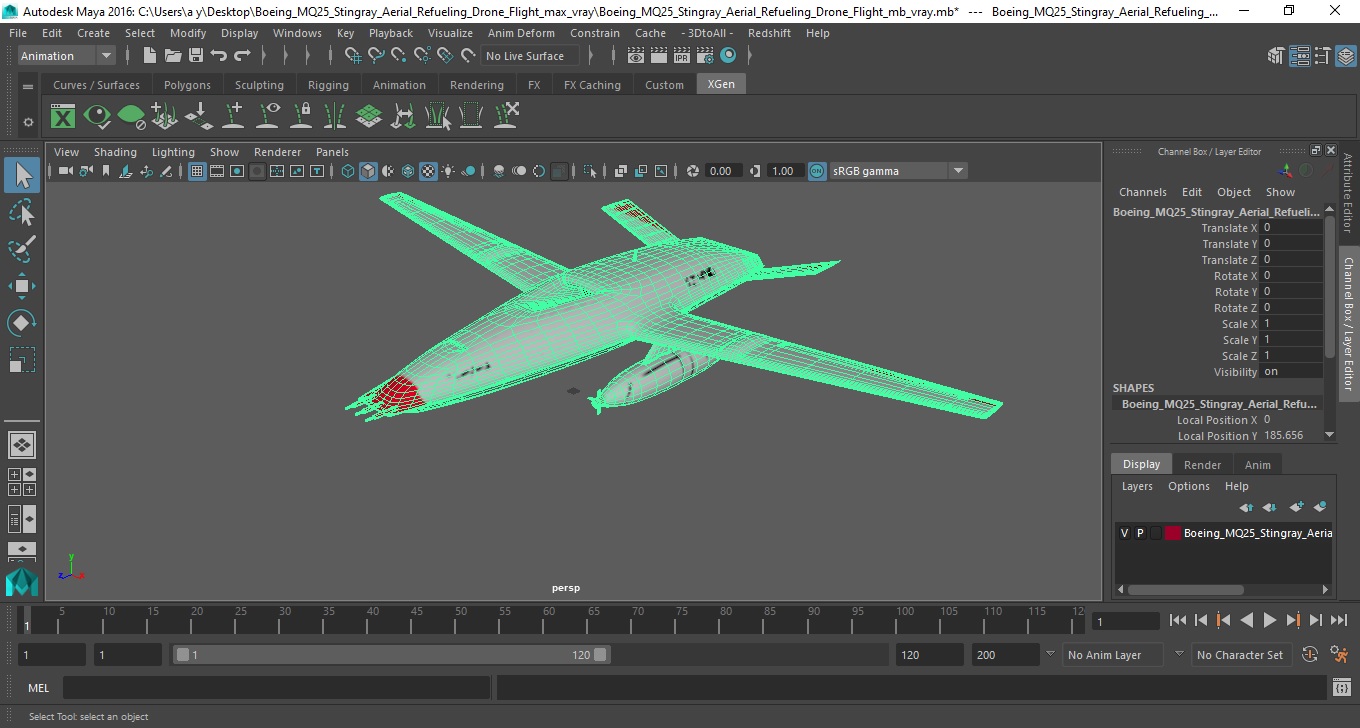Toggle viewport grid display

[x=197, y=171]
